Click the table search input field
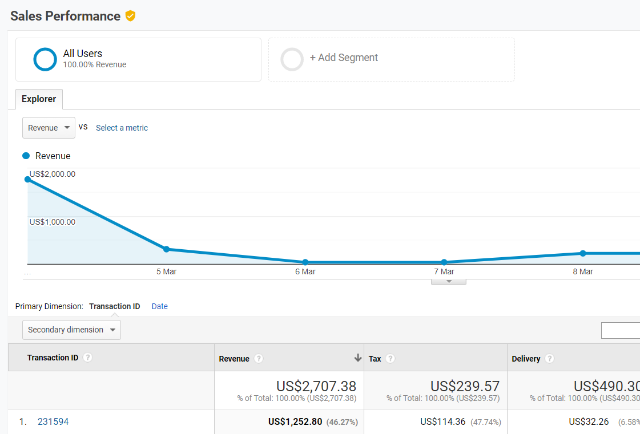Viewport: 640px width, 434px height. [x=620, y=331]
